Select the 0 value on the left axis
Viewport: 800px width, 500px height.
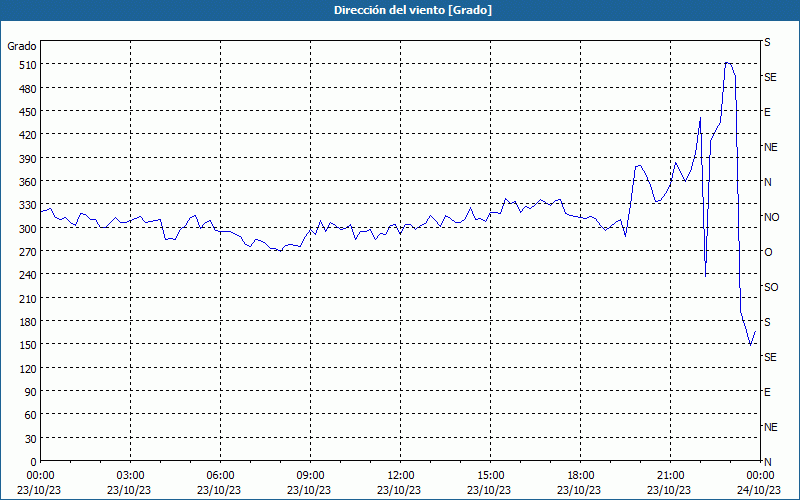coord(34,462)
